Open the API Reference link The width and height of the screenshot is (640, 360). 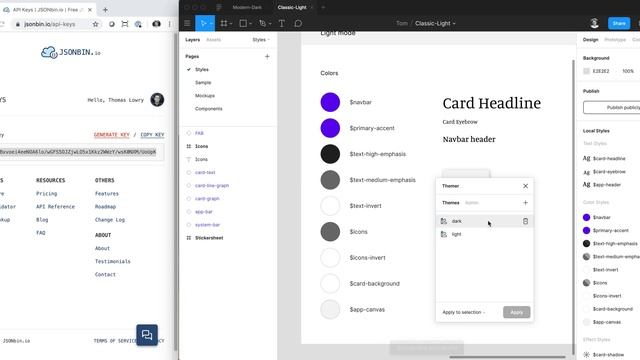pyautogui.click(x=56, y=207)
